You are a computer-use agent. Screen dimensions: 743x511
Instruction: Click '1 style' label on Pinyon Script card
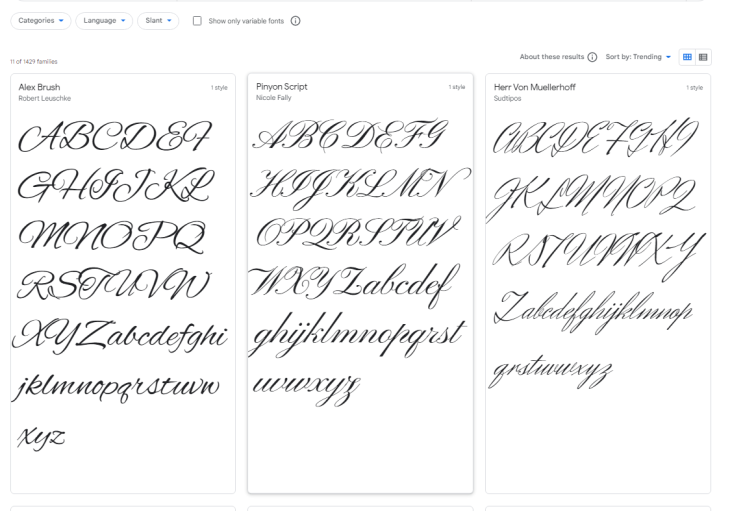457,87
